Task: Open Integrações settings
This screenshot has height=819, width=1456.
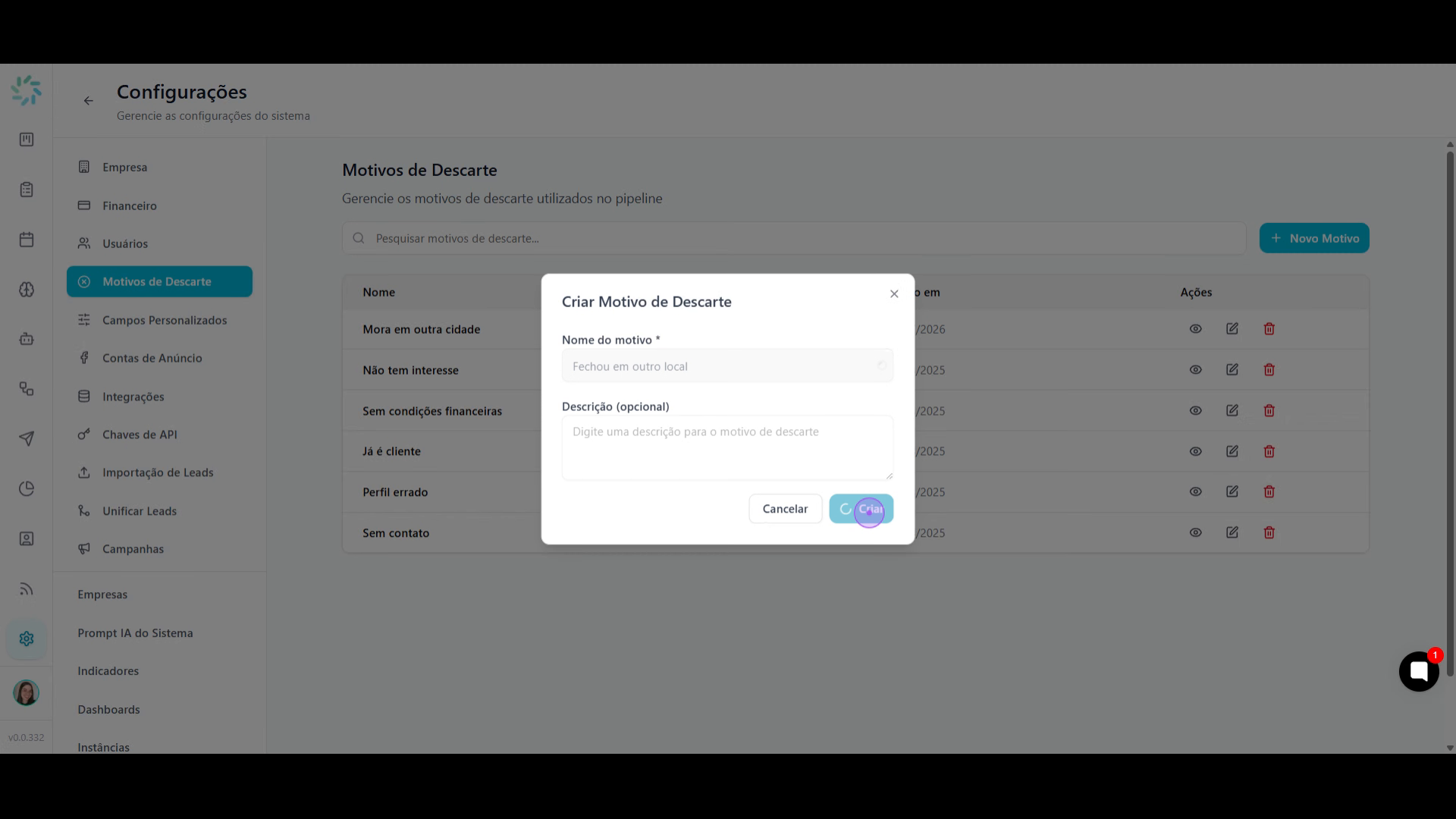Action: [159, 397]
